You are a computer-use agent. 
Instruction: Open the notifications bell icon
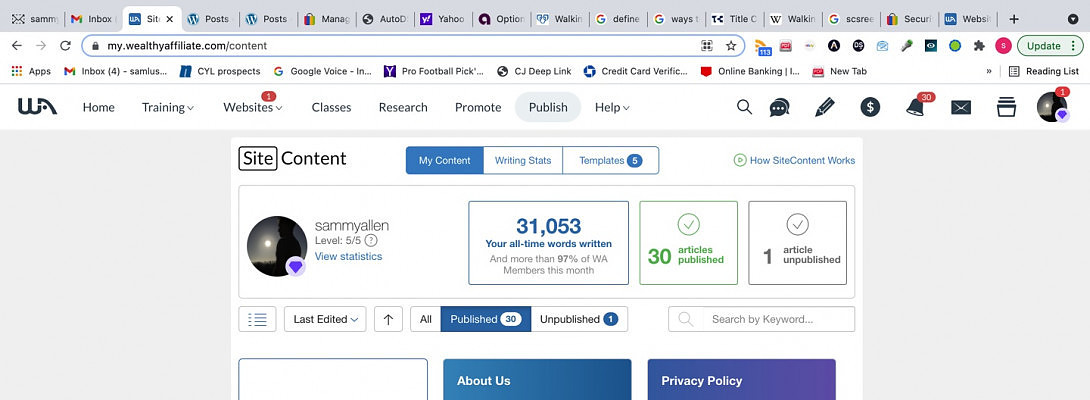pyautogui.click(x=915, y=108)
